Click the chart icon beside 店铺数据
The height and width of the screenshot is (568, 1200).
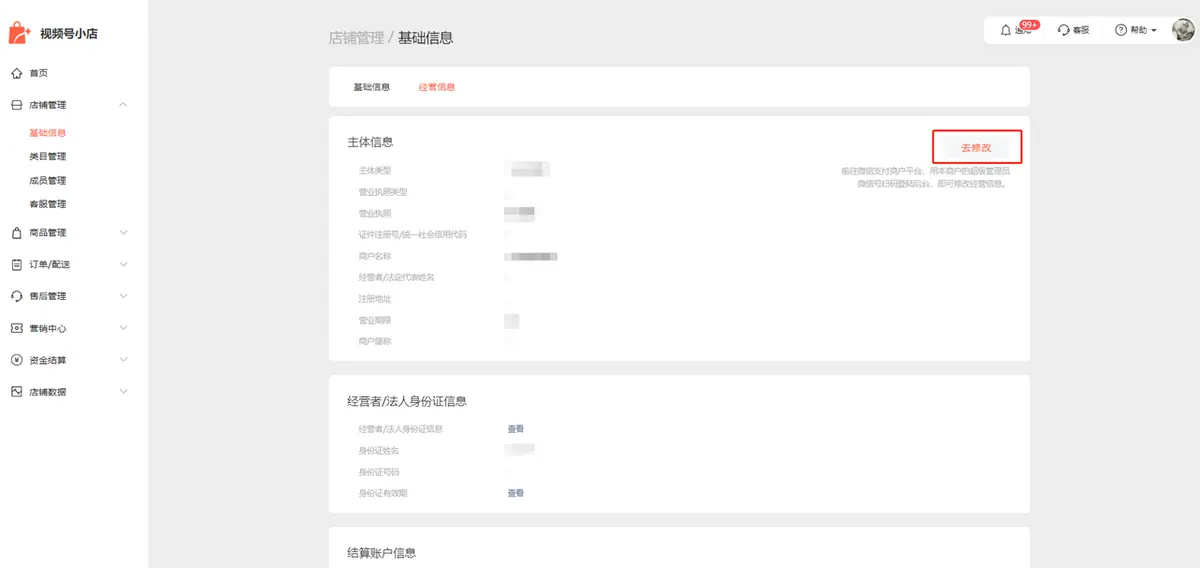pos(16,392)
